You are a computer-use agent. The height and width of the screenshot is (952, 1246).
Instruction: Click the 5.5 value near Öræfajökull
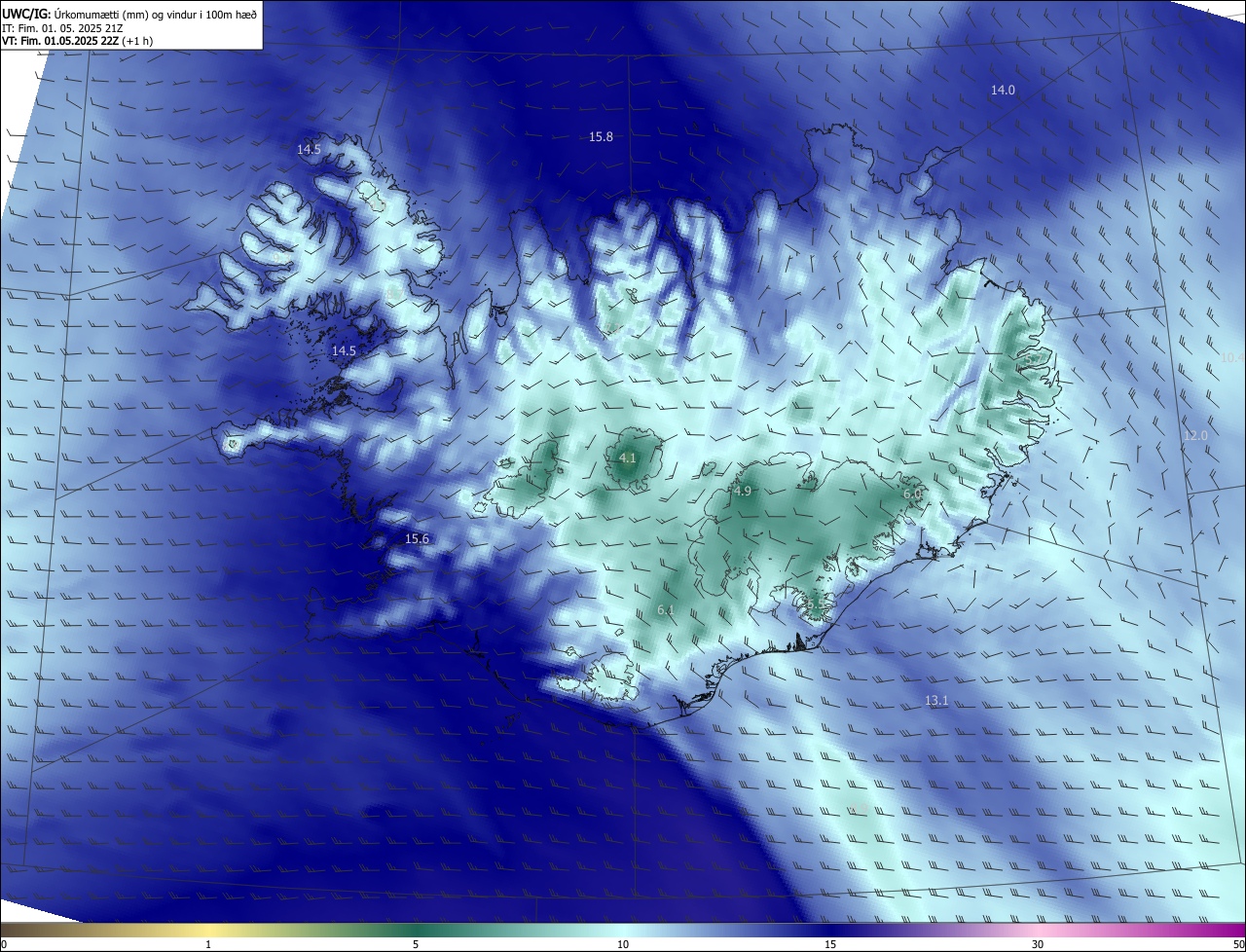point(816,604)
